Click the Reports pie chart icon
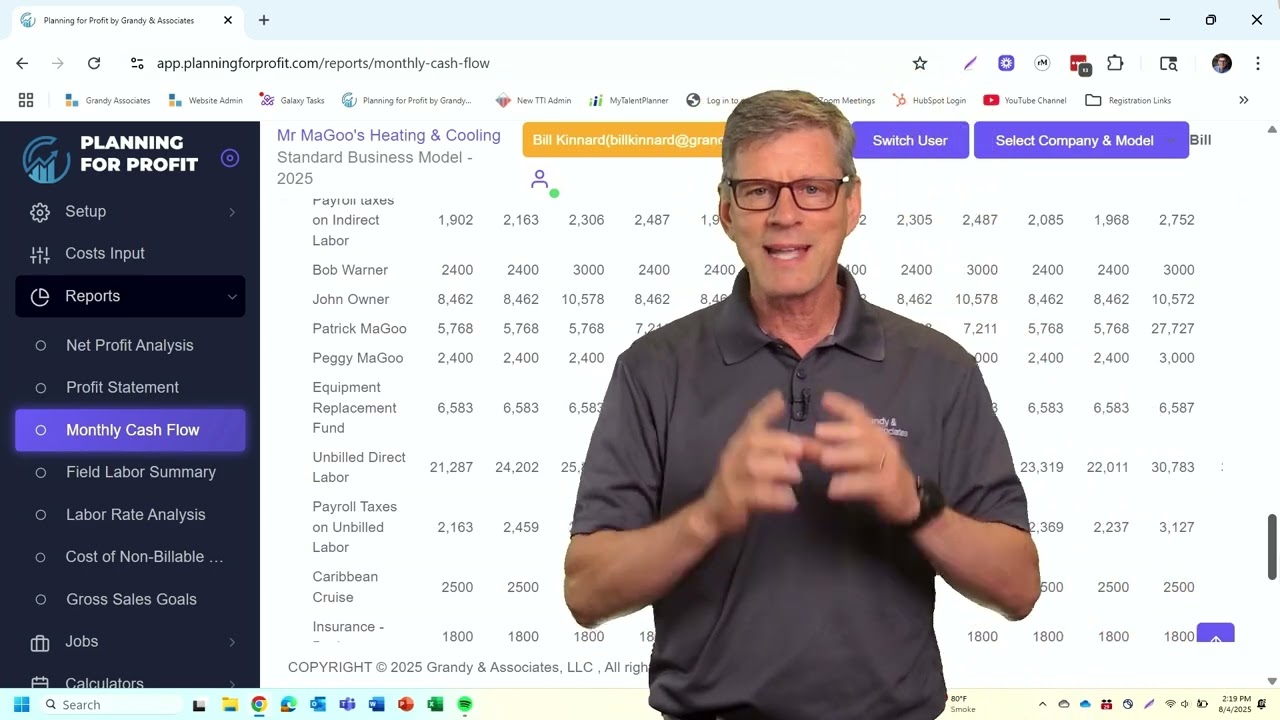This screenshot has height=720, width=1280. click(x=40, y=296)
